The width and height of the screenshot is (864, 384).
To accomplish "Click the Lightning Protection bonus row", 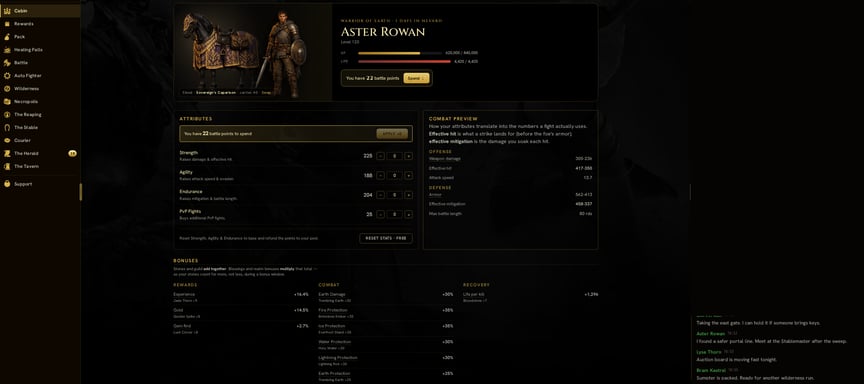I will (x=386, y=360).
